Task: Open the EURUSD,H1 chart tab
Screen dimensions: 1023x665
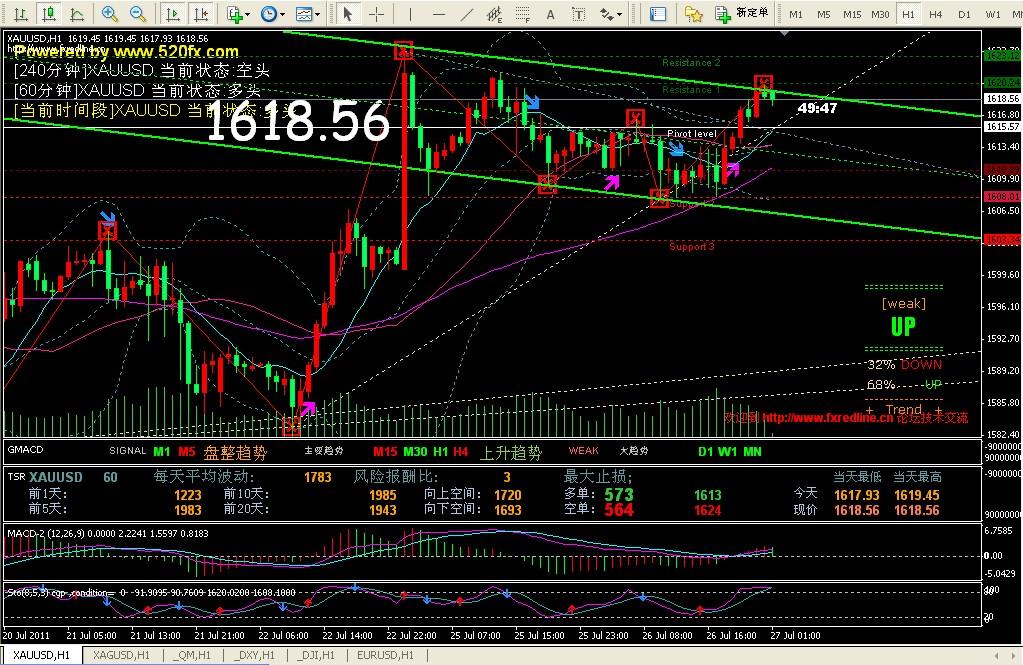Action: [380, 655]
